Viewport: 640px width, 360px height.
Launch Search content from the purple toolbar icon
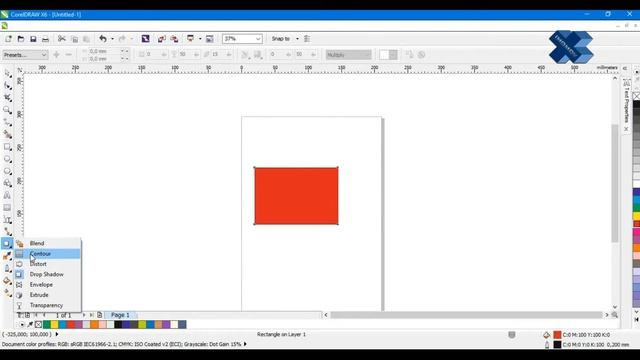tap(145, 39)
